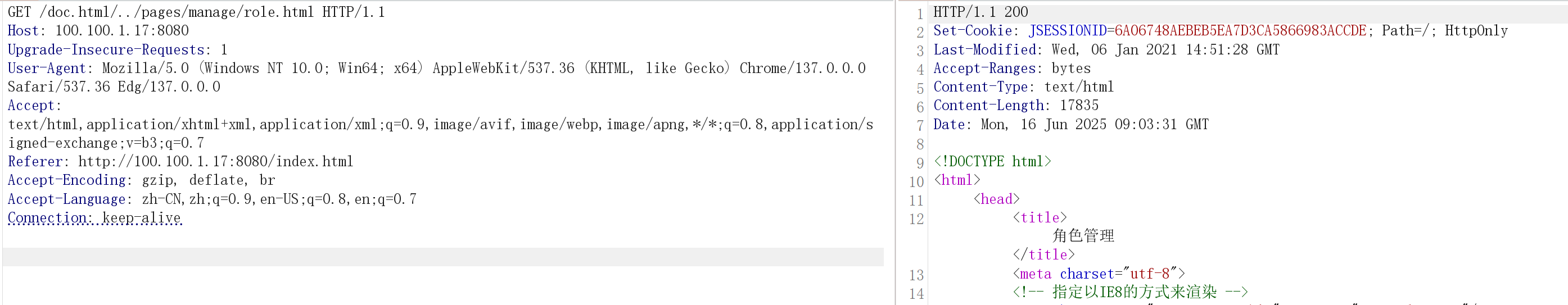Click the DOCTYPE html declaration
This screenshot has width=1568, height=305.
coord(992,162)
